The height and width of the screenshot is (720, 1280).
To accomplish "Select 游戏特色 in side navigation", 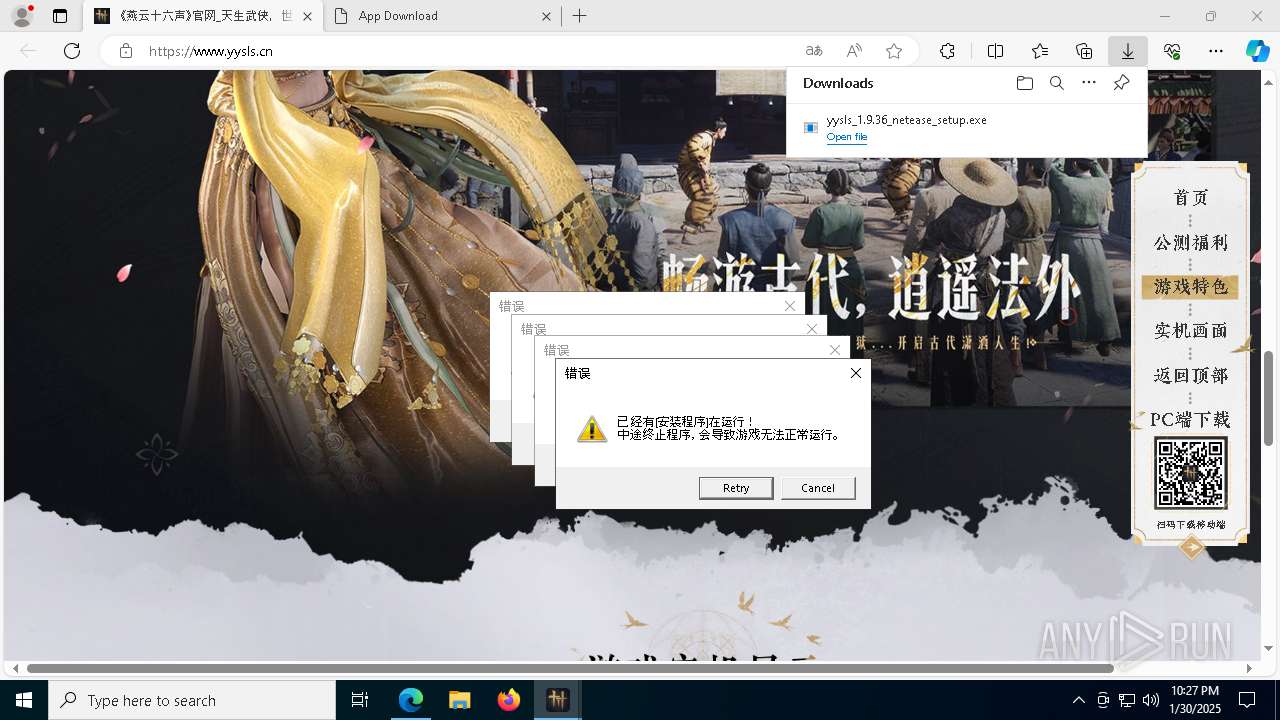I will click(1190, 287).
